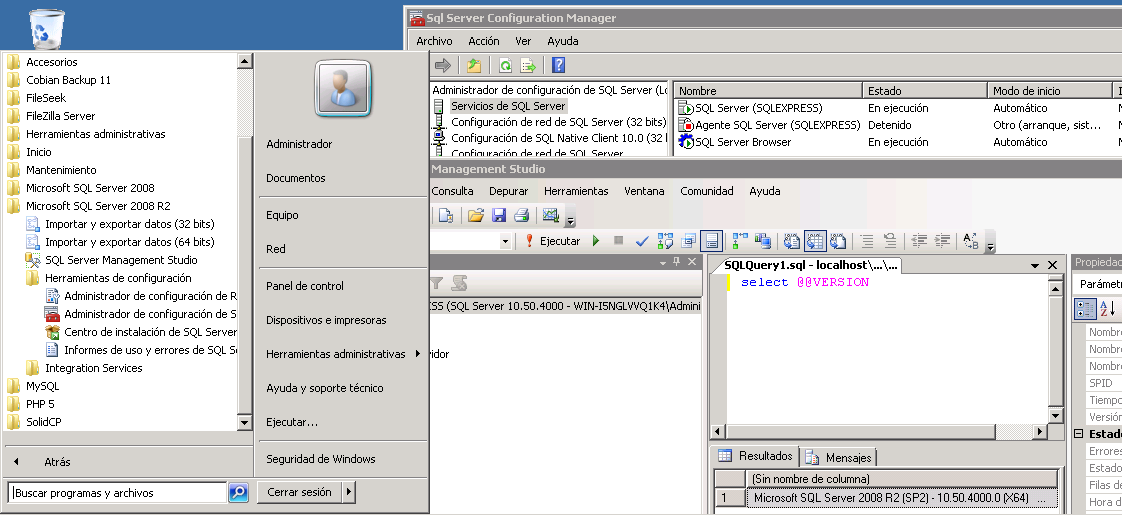This screenshot has width=1122, height=515.
Task: Open Panel de control from Start menu
Action: pyautogui.click(x=305, y=286)
